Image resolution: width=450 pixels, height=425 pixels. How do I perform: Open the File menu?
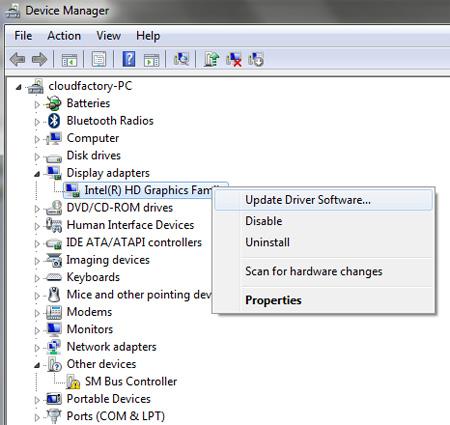tap(23, 36)
